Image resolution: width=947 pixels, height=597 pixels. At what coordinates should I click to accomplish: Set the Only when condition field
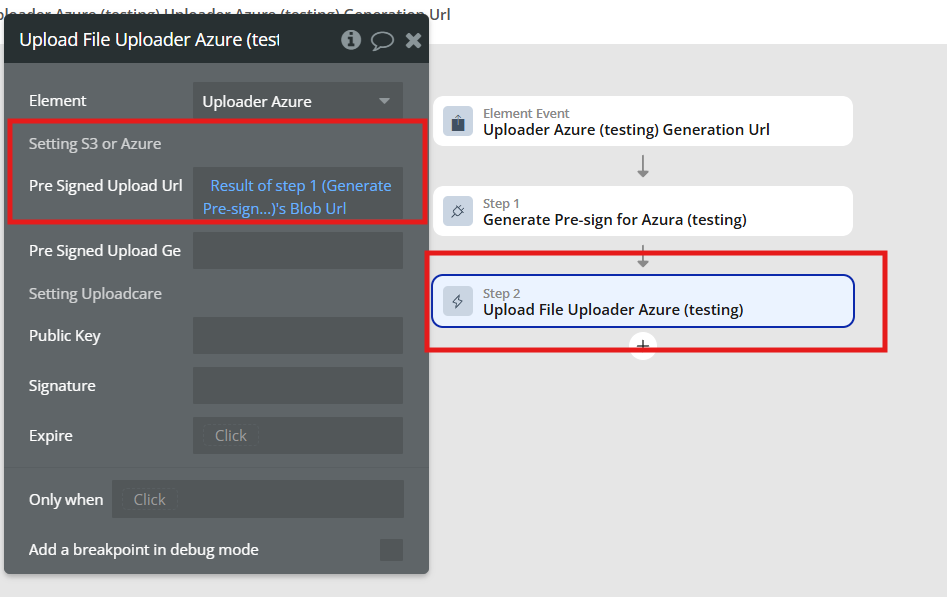tap(258, 500)
